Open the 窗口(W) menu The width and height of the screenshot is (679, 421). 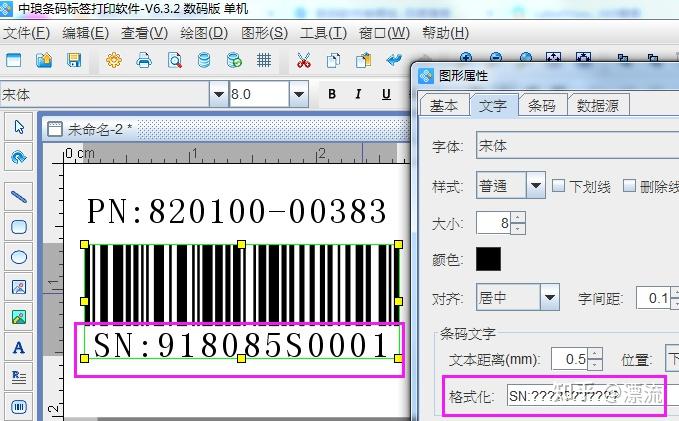coord(384,33)
